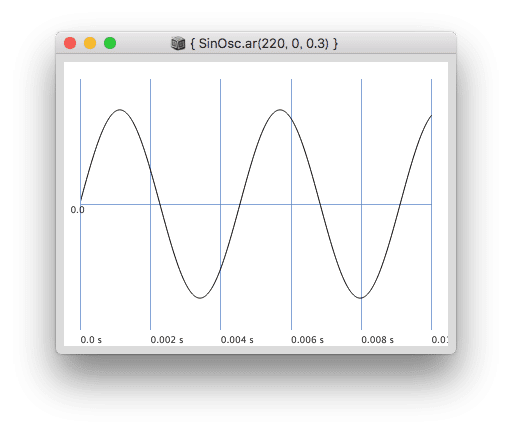The width and height of the screenshot is (512, 434).
Task: Click the 0.008 s axis label
Action: (x=377, y=340)
